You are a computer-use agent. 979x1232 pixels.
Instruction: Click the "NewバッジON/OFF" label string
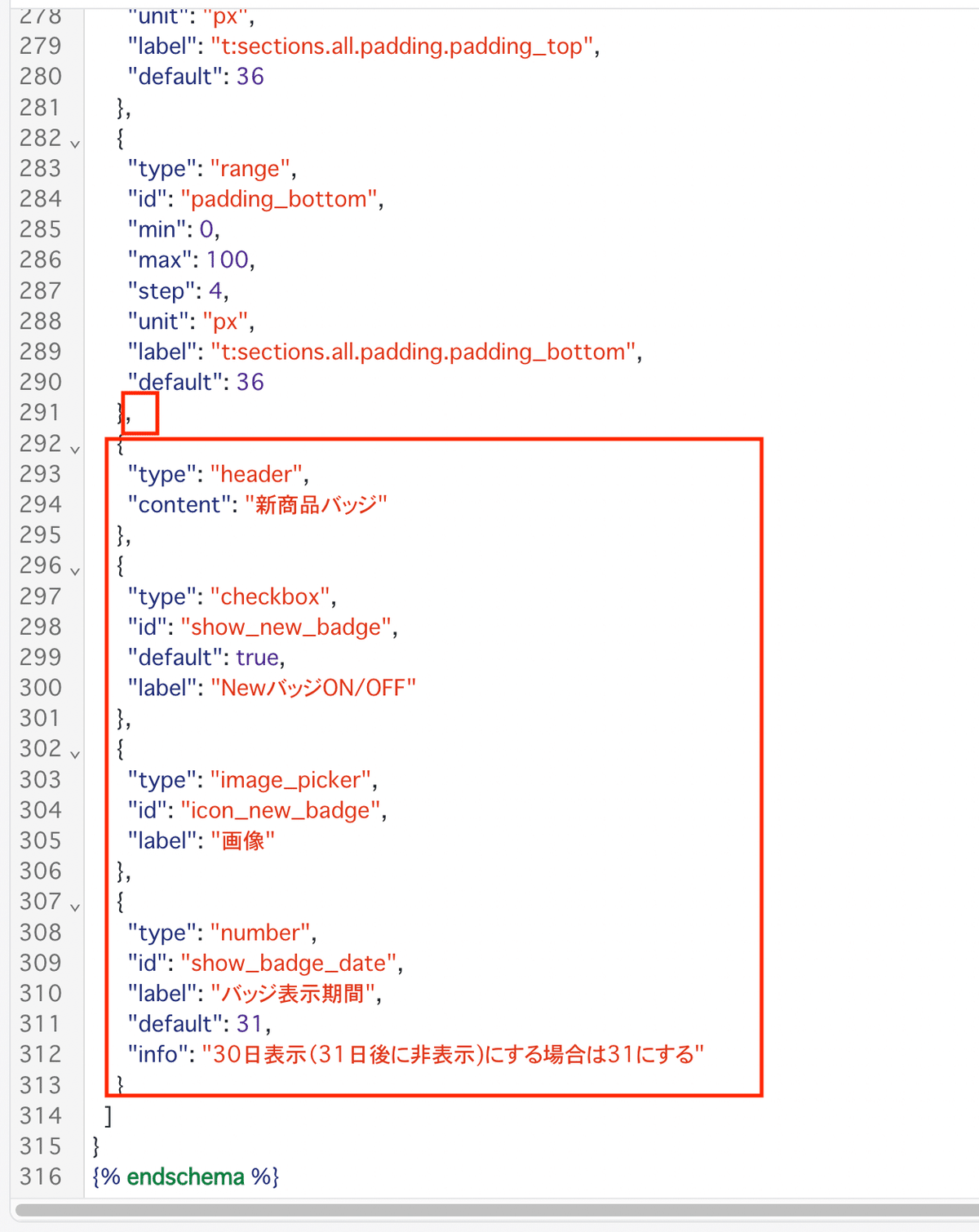point(313,688)
